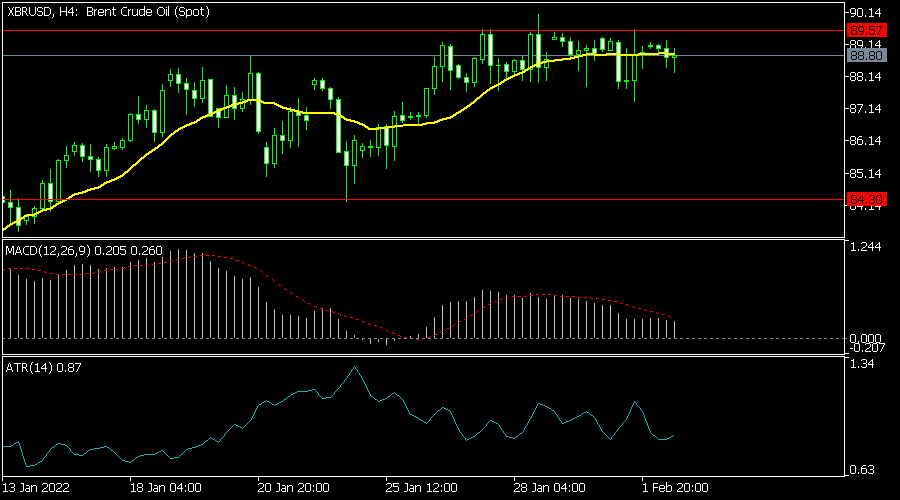
Task: Click the 13 Jan 2022 date label
Action: (x=36, y=488)
